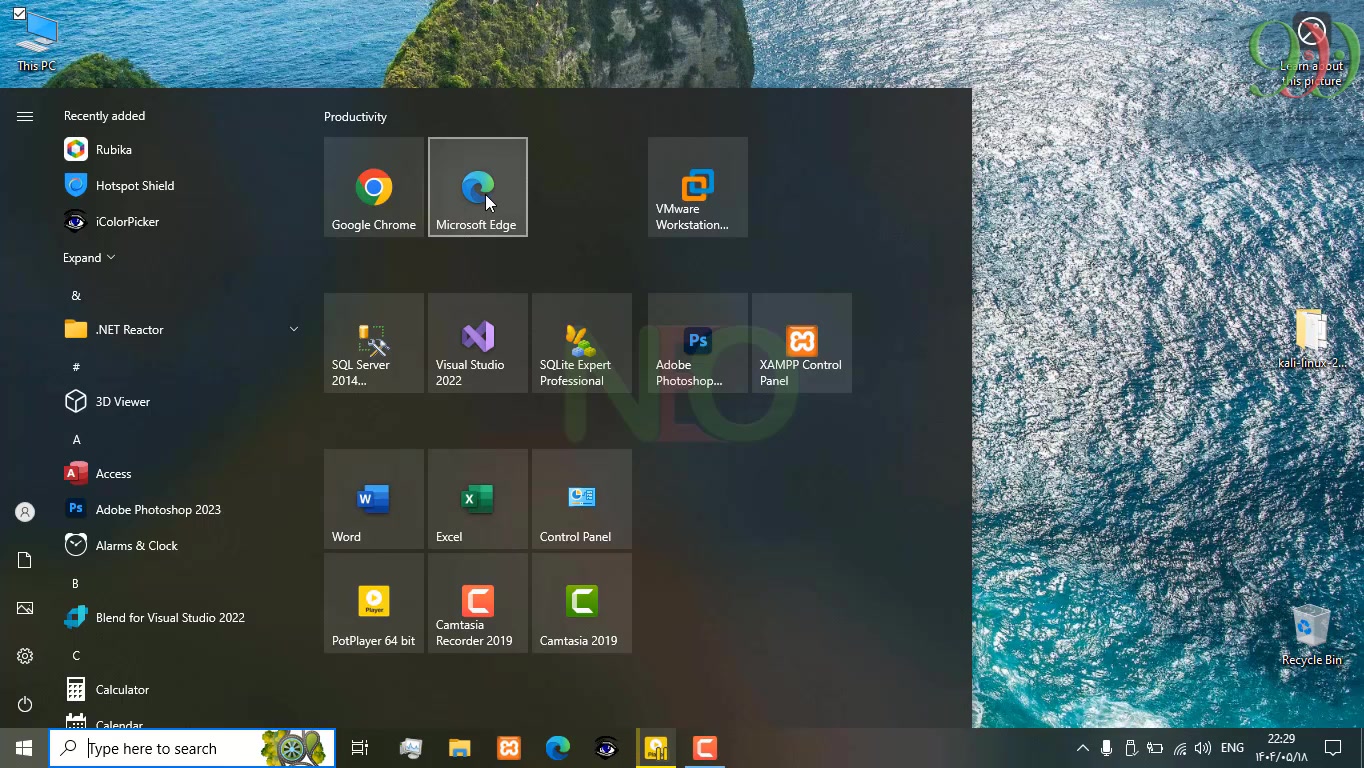Open the clock showing 22:29
Viewport: 1364px width, 768px height.
pos(1281,748)
